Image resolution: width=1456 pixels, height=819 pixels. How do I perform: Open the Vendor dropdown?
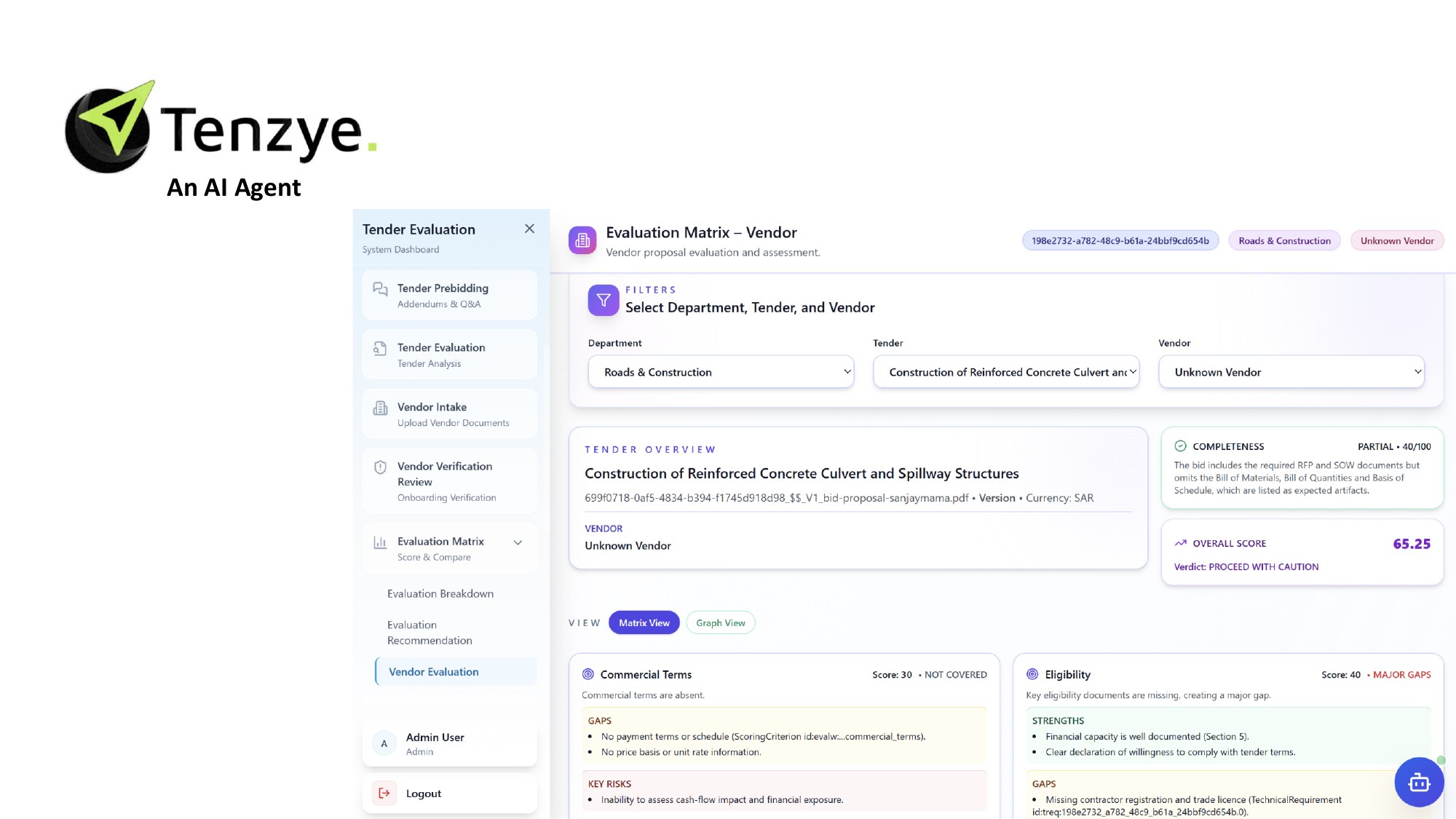tap(1291, 372)
